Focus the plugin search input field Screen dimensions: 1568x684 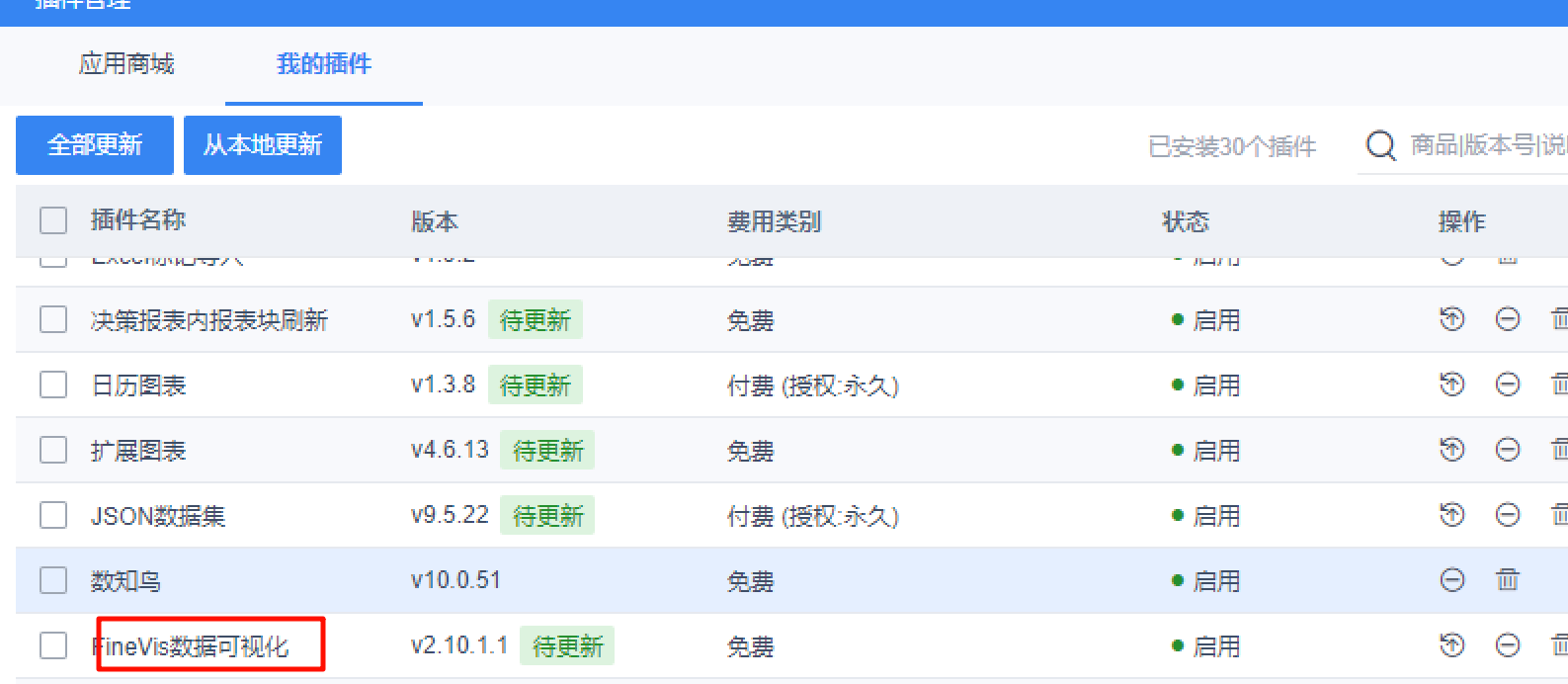coord(1487,146)
